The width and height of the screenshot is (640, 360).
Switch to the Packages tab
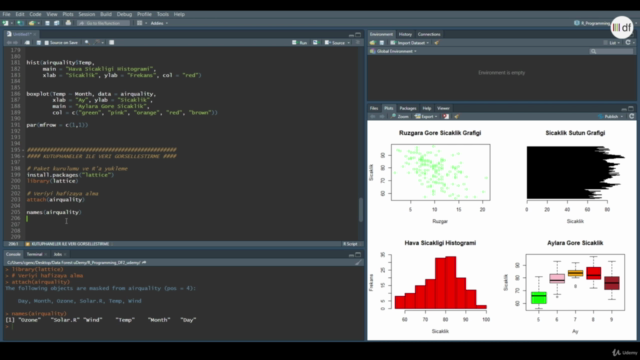(x=408, y=109)
